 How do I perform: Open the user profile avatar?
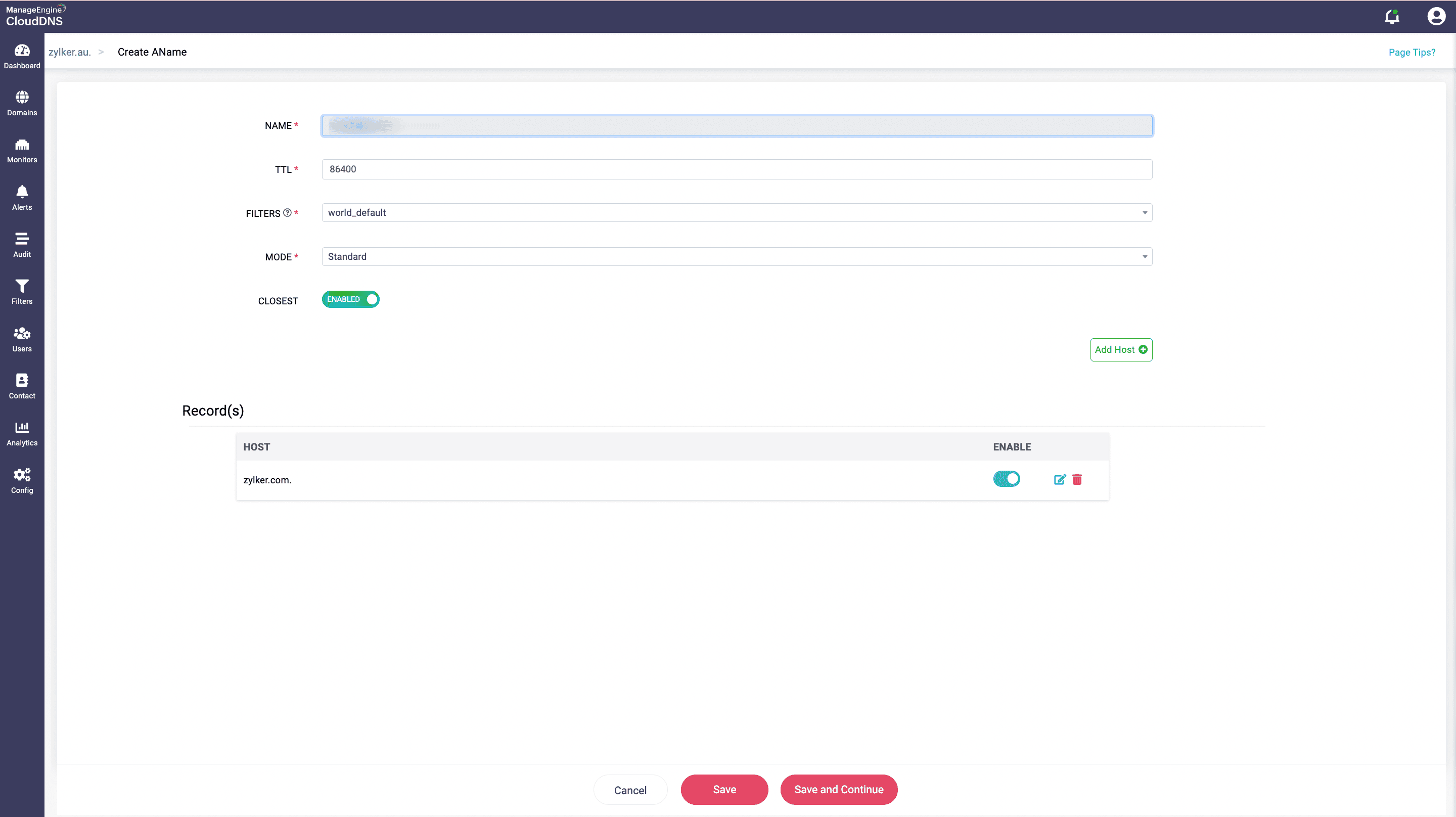1436,16
